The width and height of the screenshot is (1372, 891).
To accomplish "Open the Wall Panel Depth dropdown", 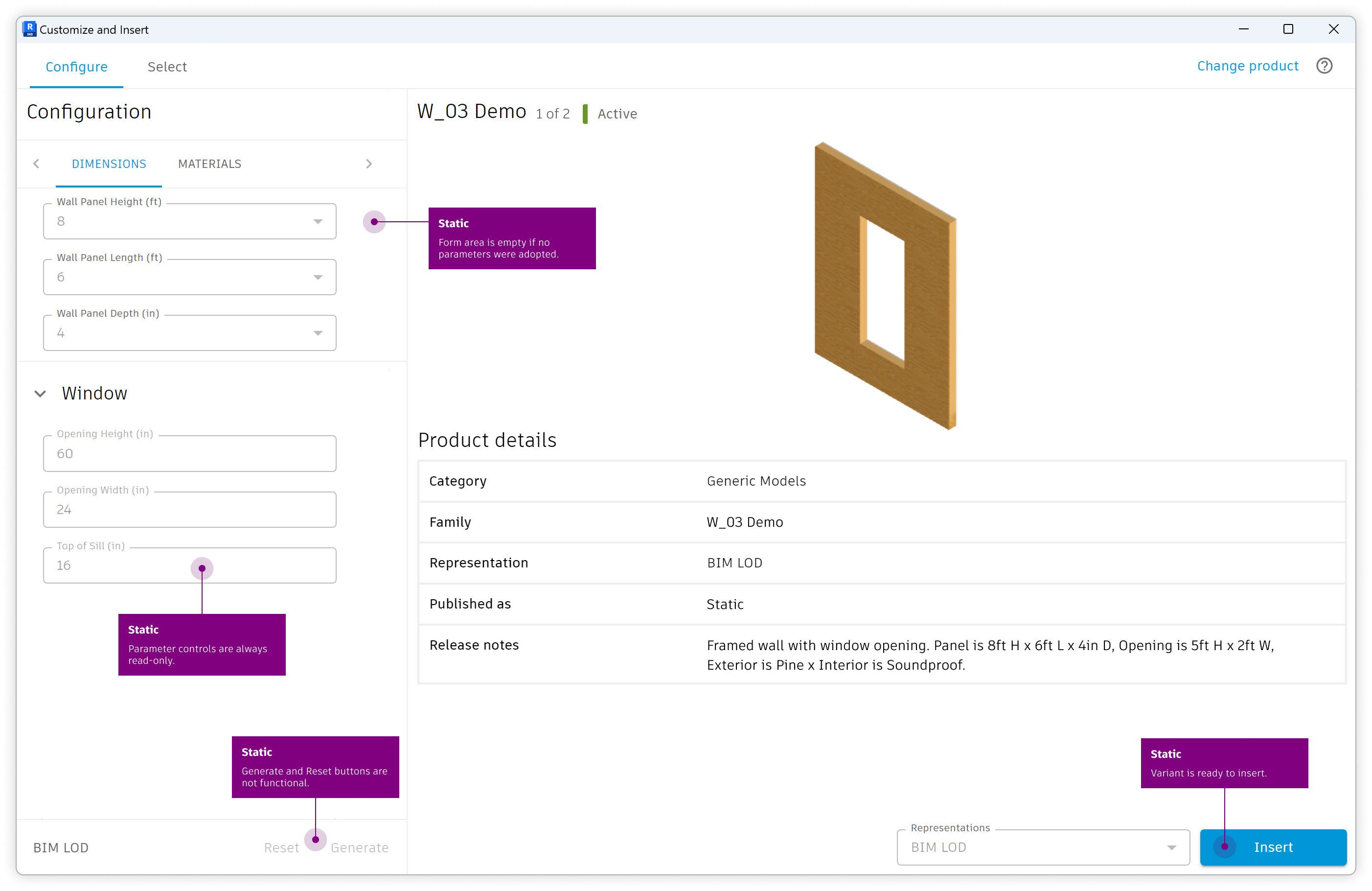I will coord(318,333).
